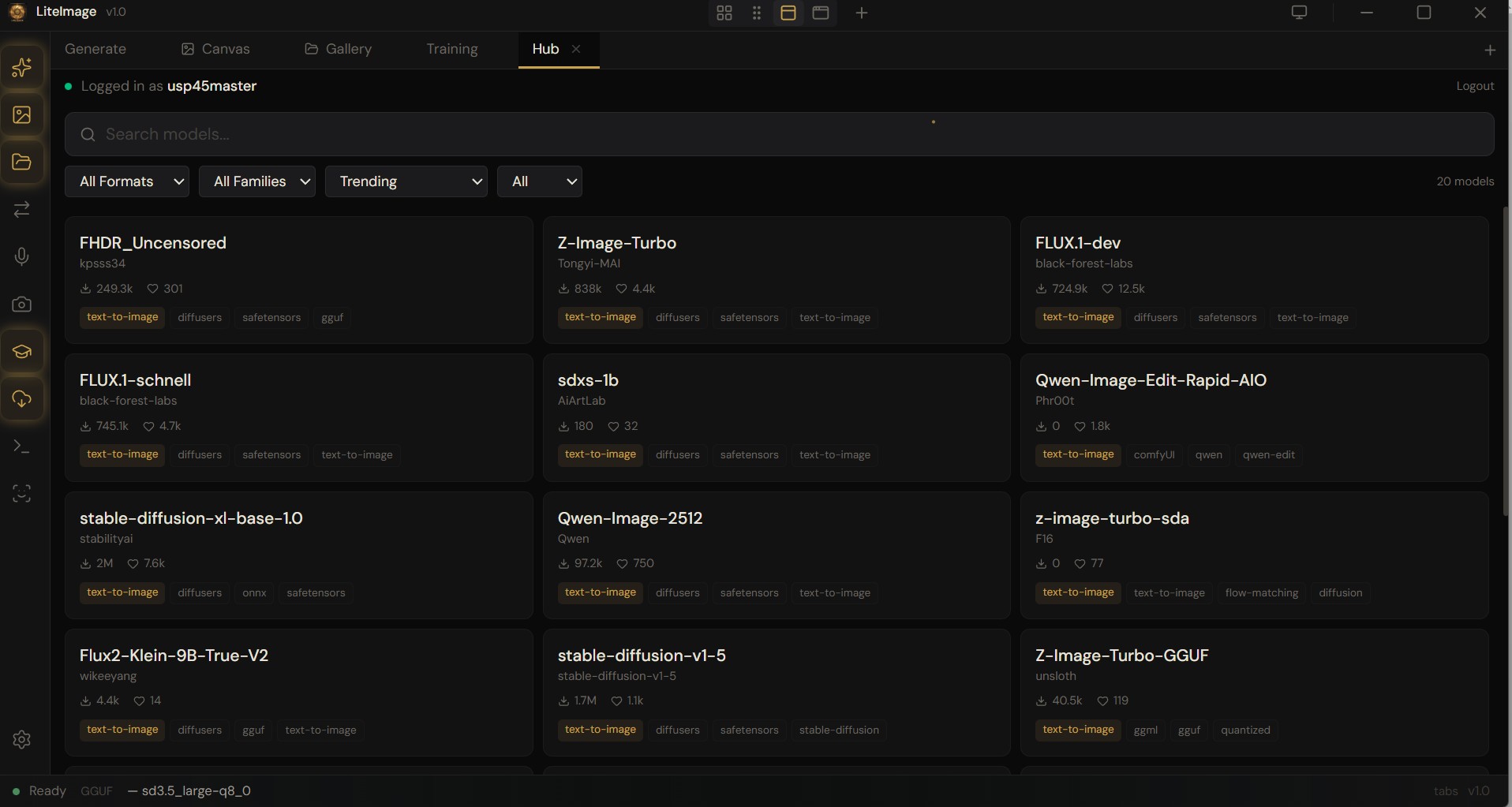1512x807 pixels.
Task: Open the graduation cap training icon in sidebar
Action: click(x=21, y=351)
